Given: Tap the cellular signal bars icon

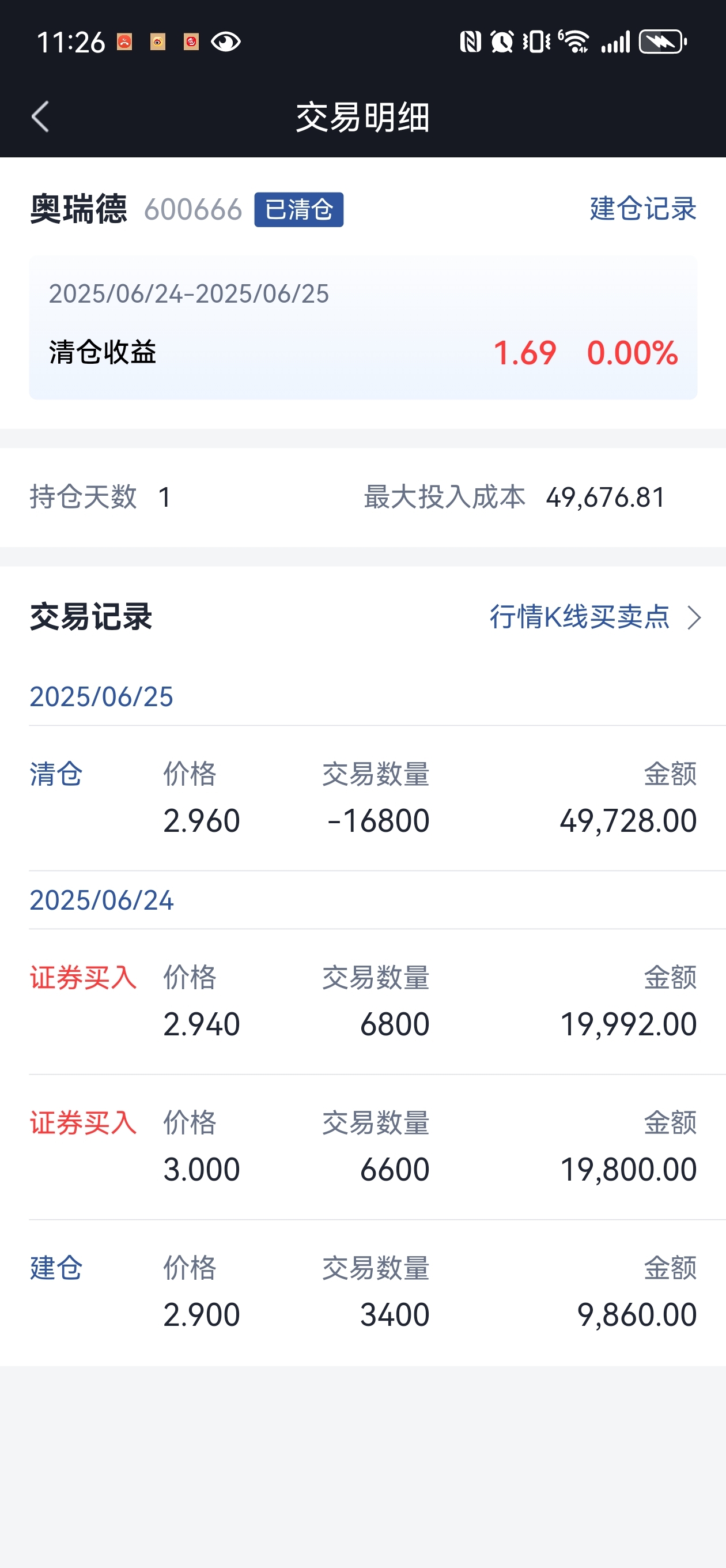Looking at the screenshot, I should pyautogui.click(x=615, y=42).
